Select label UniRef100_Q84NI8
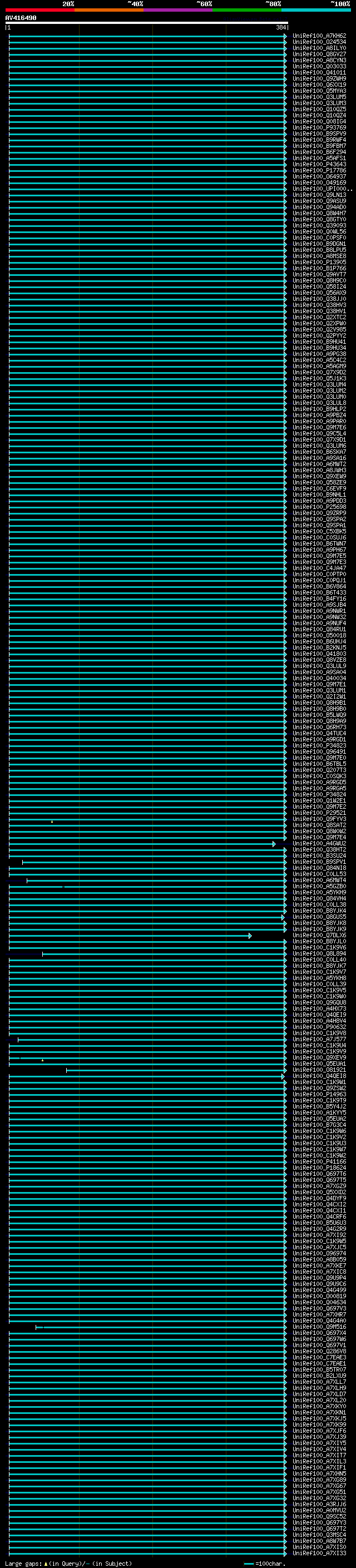Viewport: 356px width, 1568px height. point(319,868)
